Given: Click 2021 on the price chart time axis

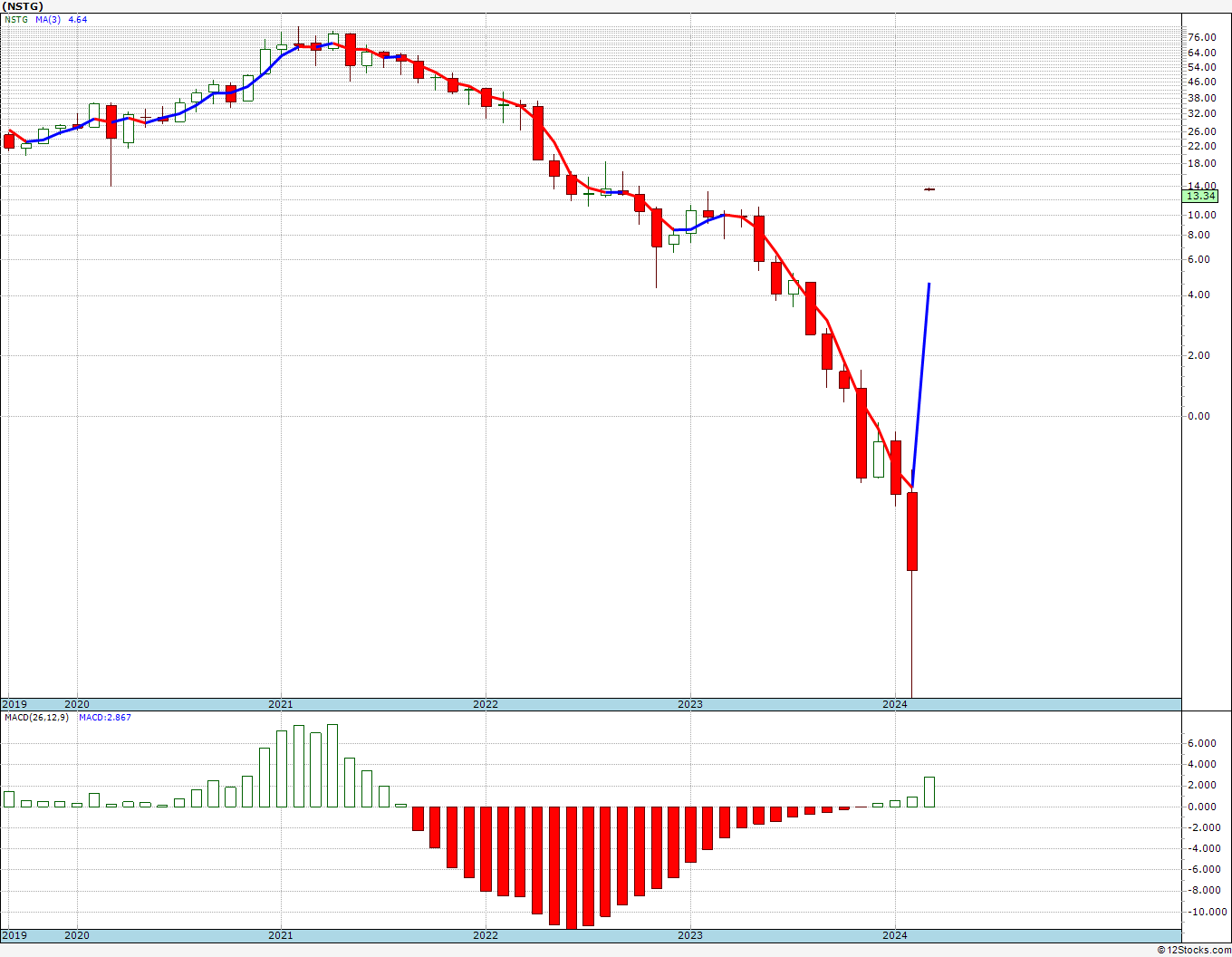Looking at the screenshot, I should [281, 704].
